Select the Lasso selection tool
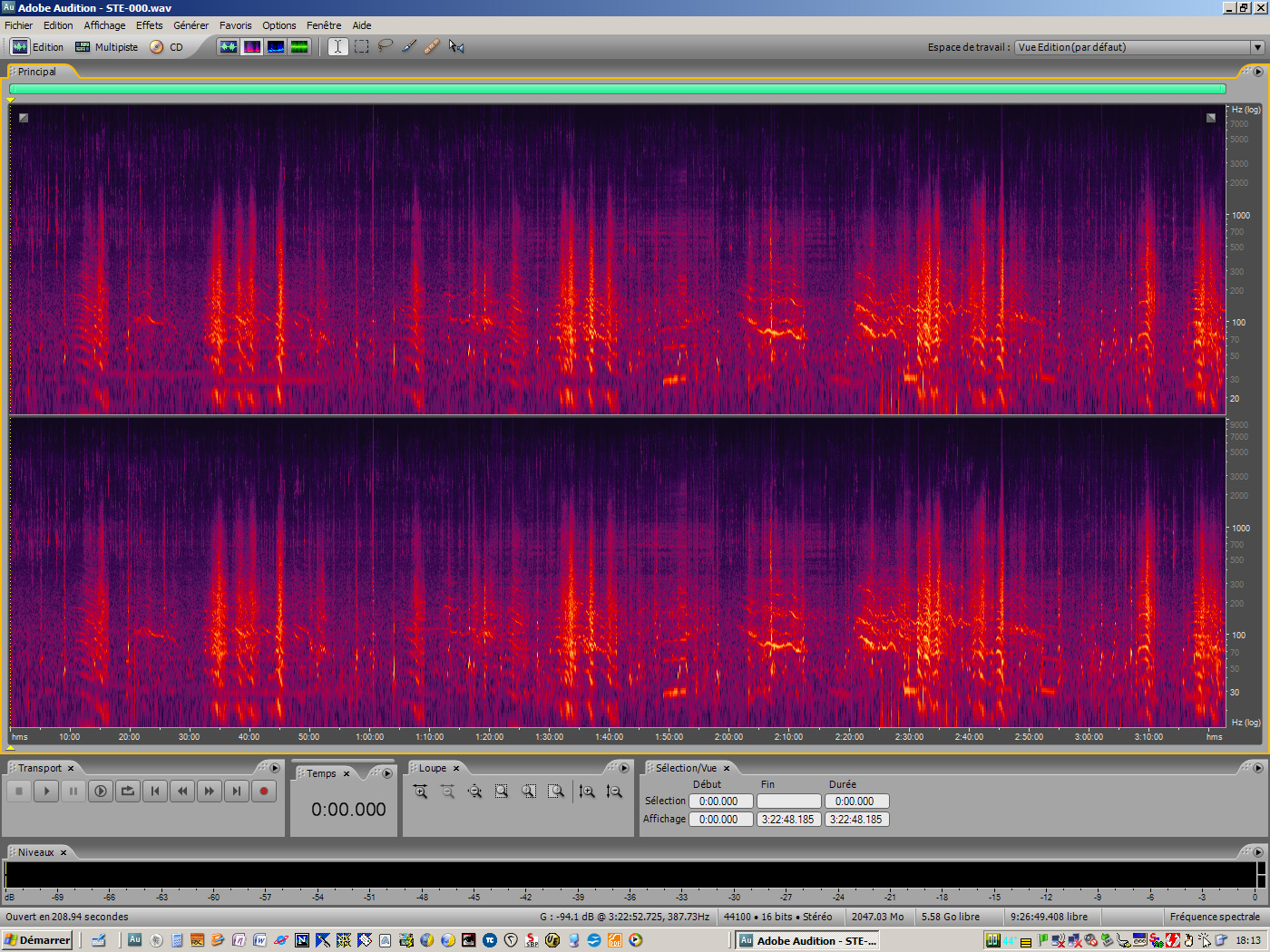The height and width of the screenshot is (952, 1270). (x=386, y=46)
